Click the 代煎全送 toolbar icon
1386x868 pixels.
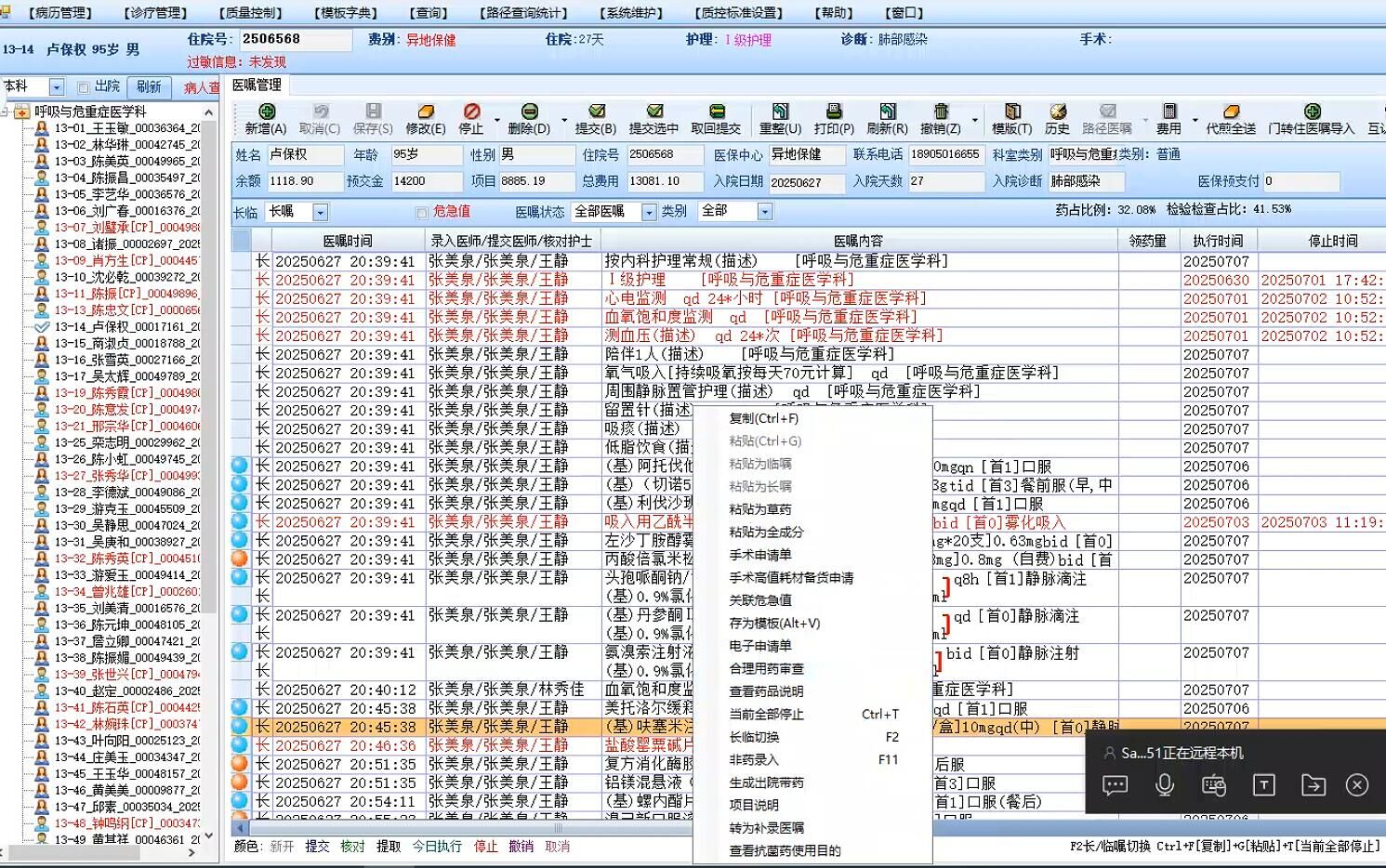click(x=1231, y=112)
